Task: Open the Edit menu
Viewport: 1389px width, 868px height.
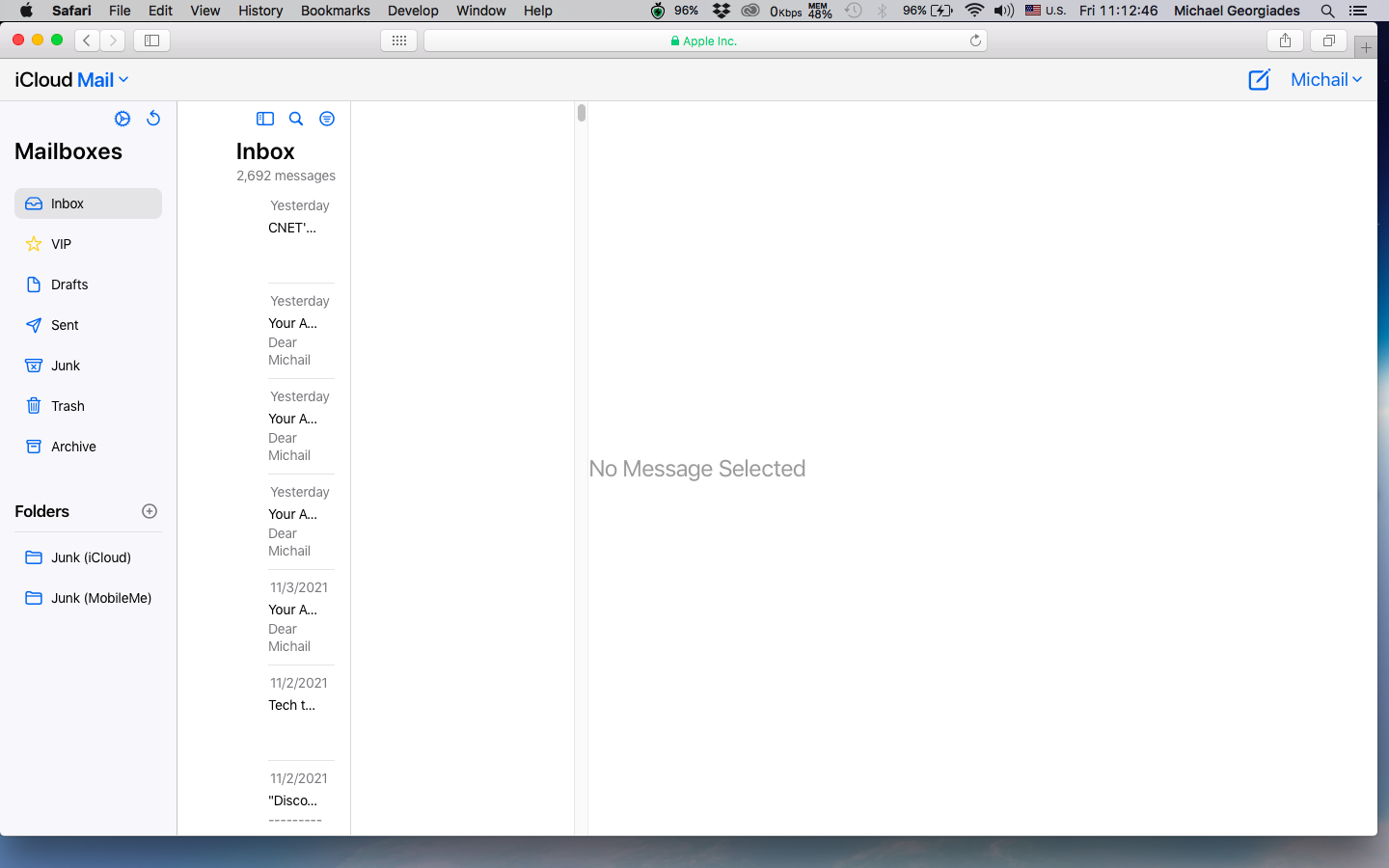Action: point(160,11)
